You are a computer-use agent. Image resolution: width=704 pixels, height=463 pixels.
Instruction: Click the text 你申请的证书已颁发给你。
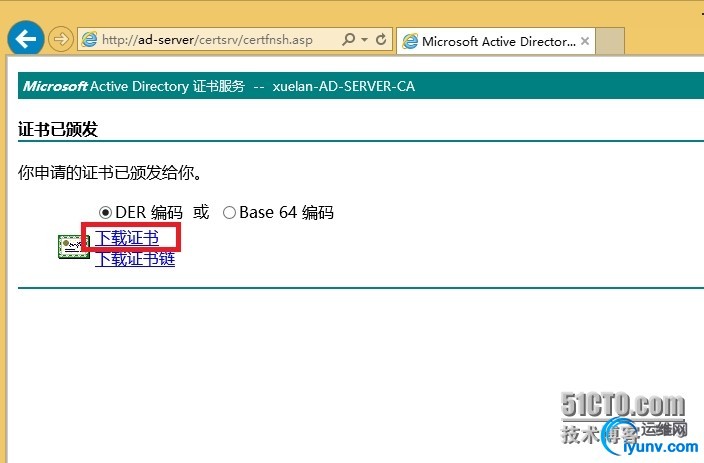[x=110, y=172]
